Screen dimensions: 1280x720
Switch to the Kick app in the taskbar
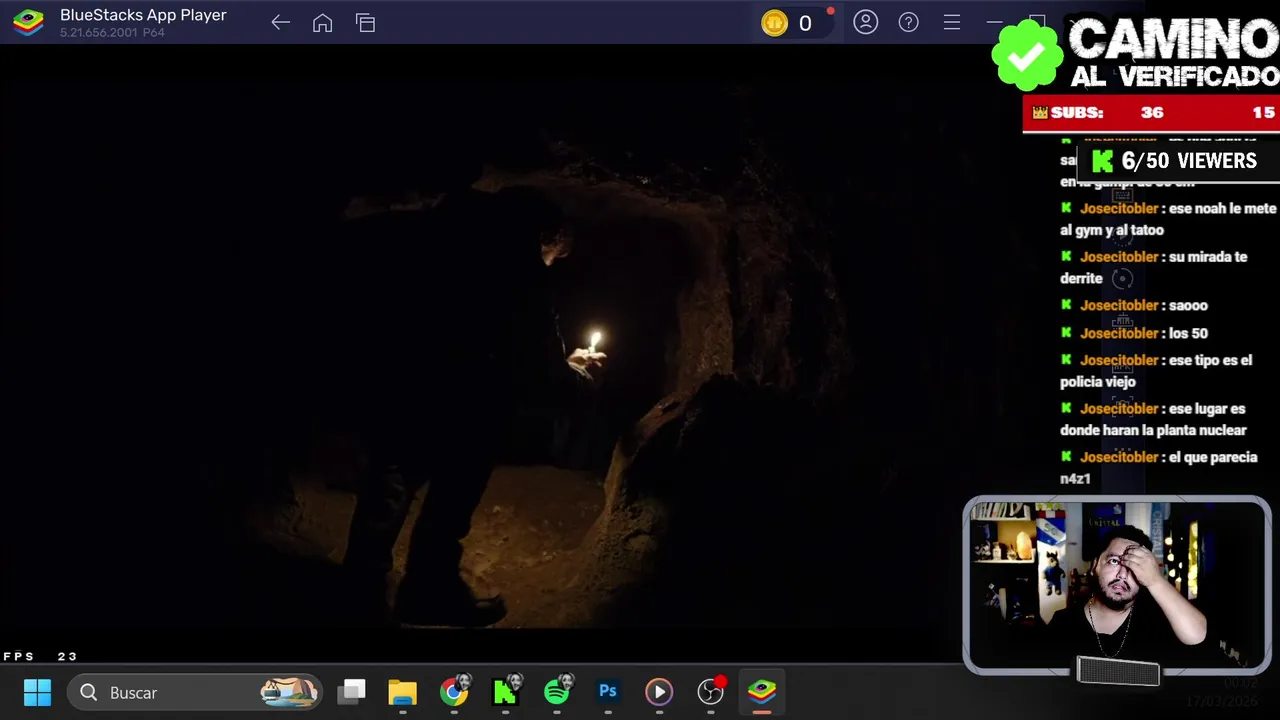click(x=505, y=692)
